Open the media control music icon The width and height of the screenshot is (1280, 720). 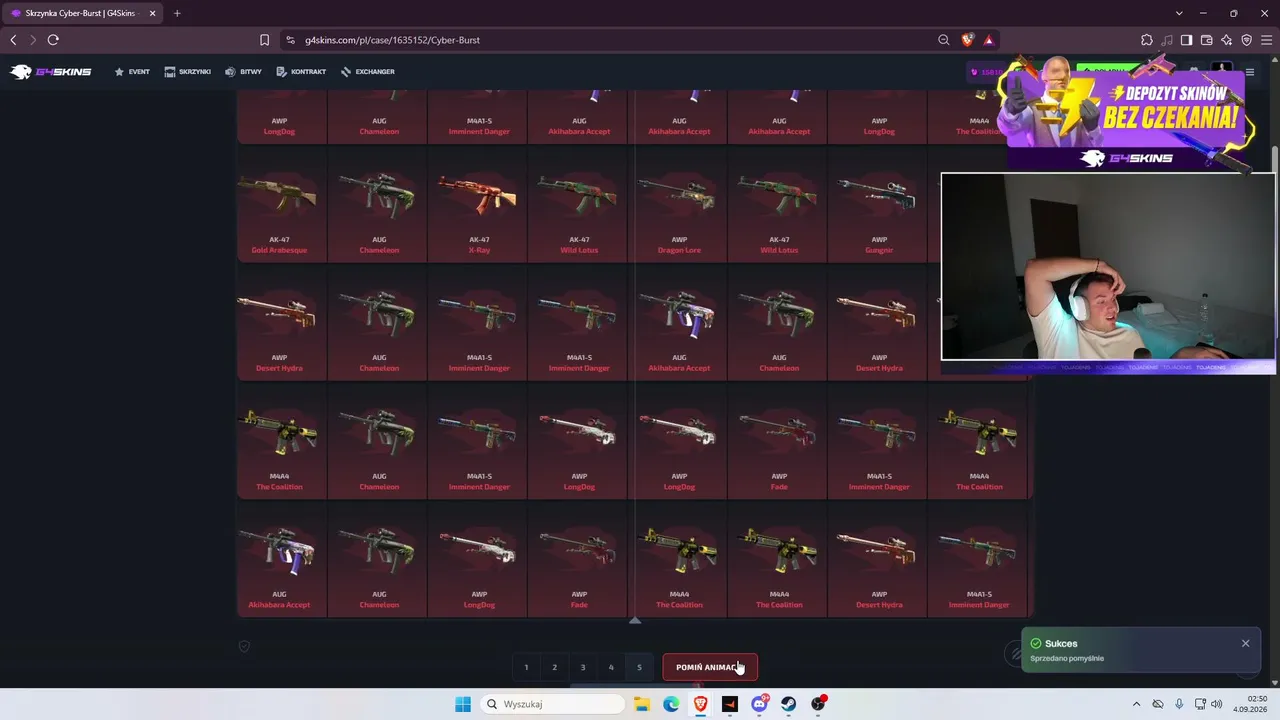click(x=1166, y=40)
